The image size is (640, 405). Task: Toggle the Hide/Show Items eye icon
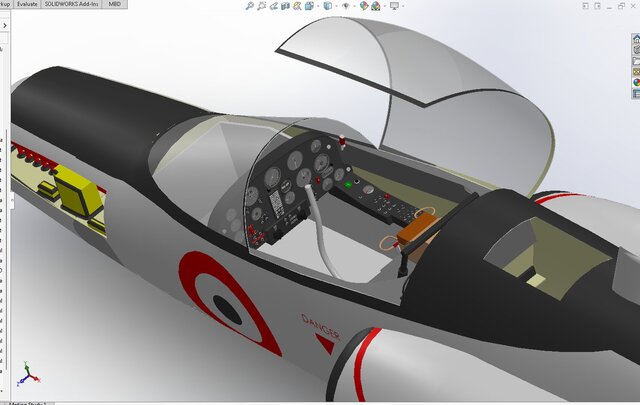345,6
